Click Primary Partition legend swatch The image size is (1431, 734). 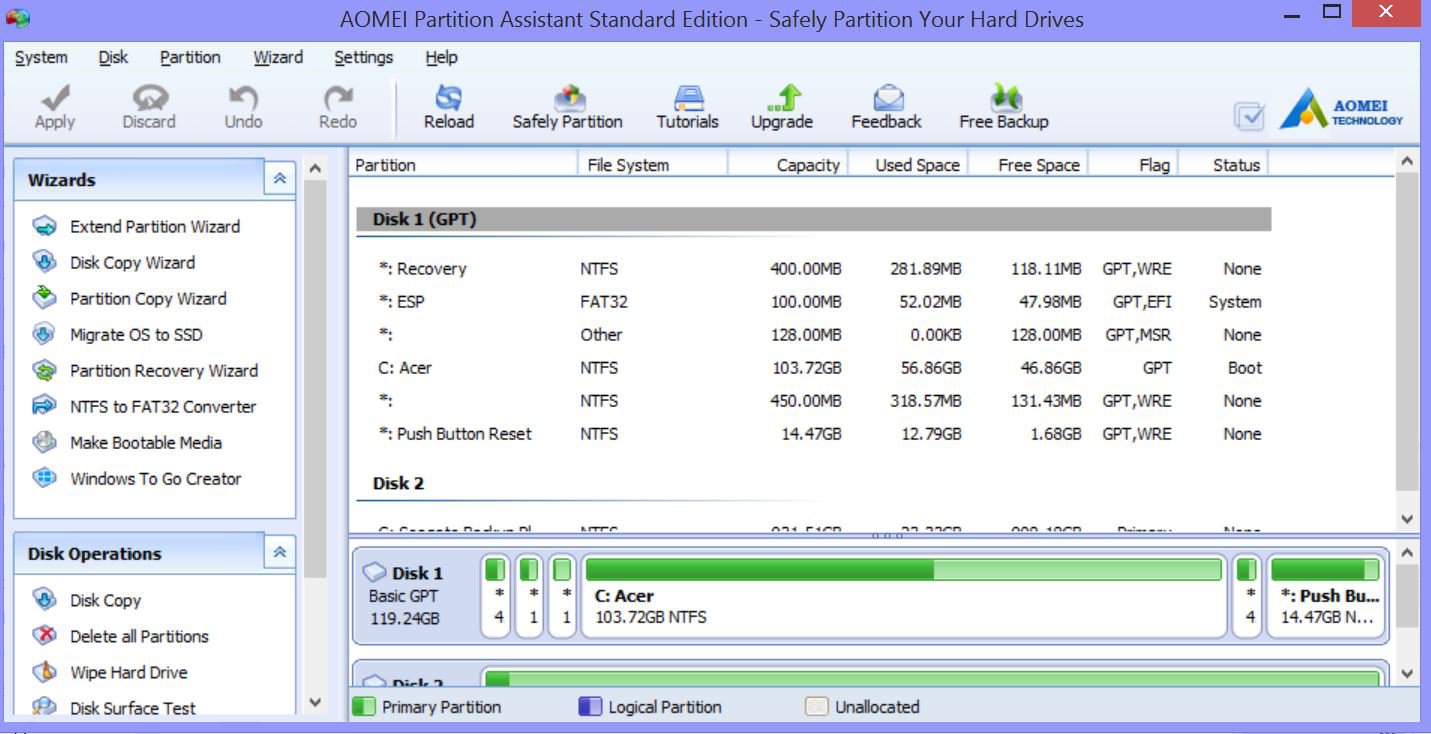pos(364,707)
